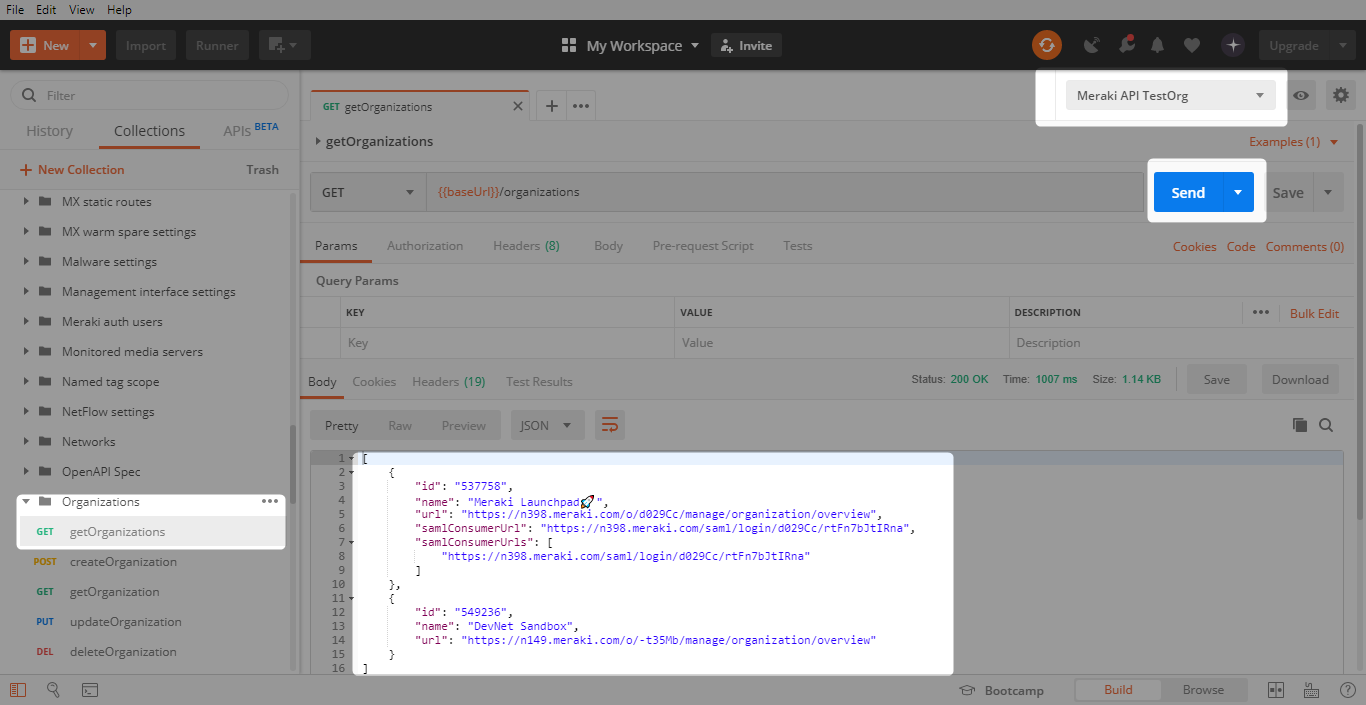Open the Authorization tab
This screenshot has width=1366, height=705.
click(425, 246)
